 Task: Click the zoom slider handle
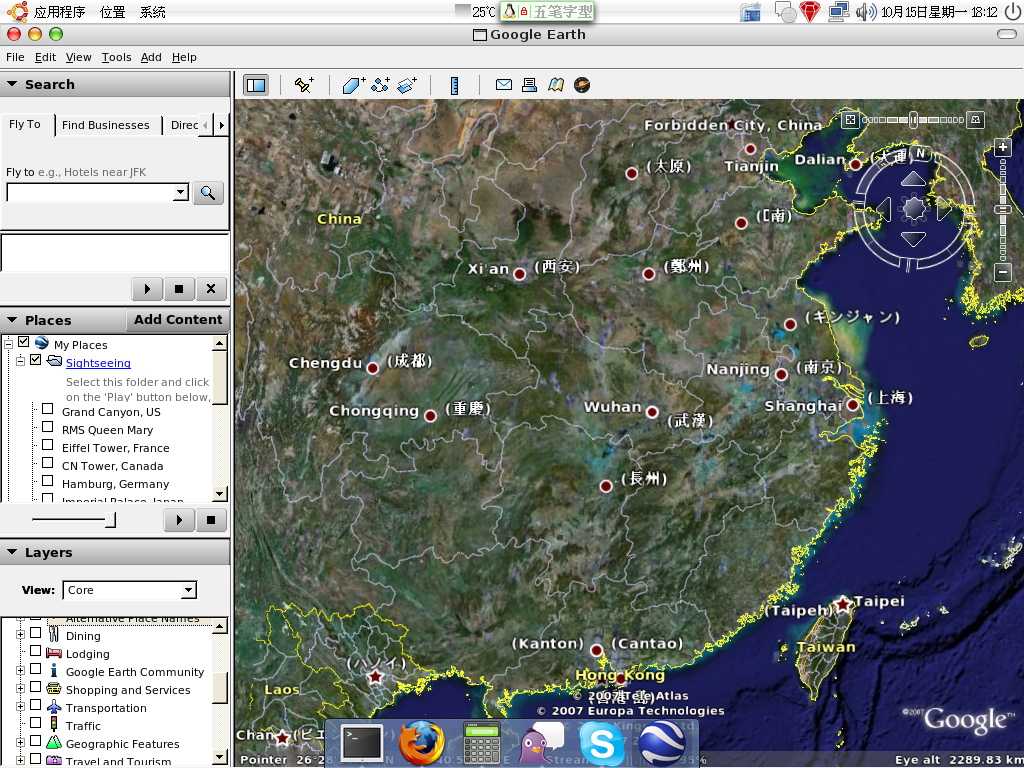(x=1002, y=210)
